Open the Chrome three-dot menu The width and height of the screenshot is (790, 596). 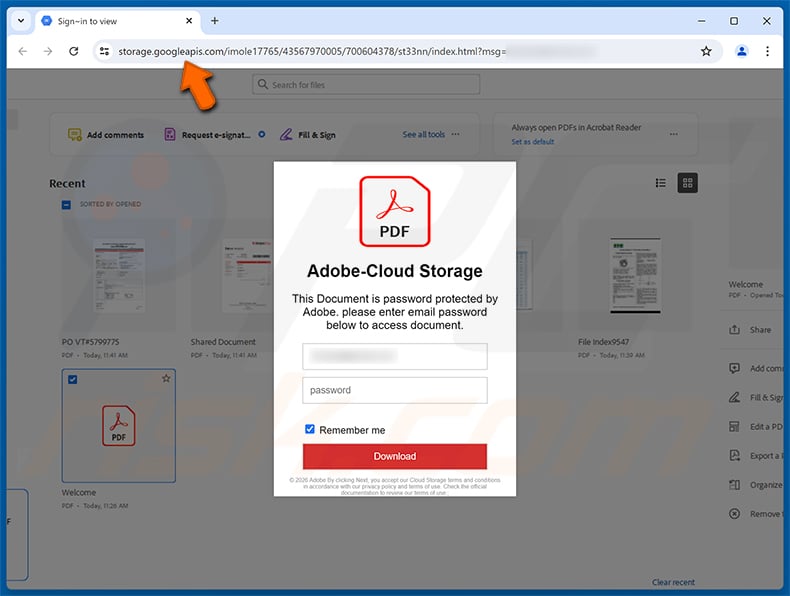(767, 51)
